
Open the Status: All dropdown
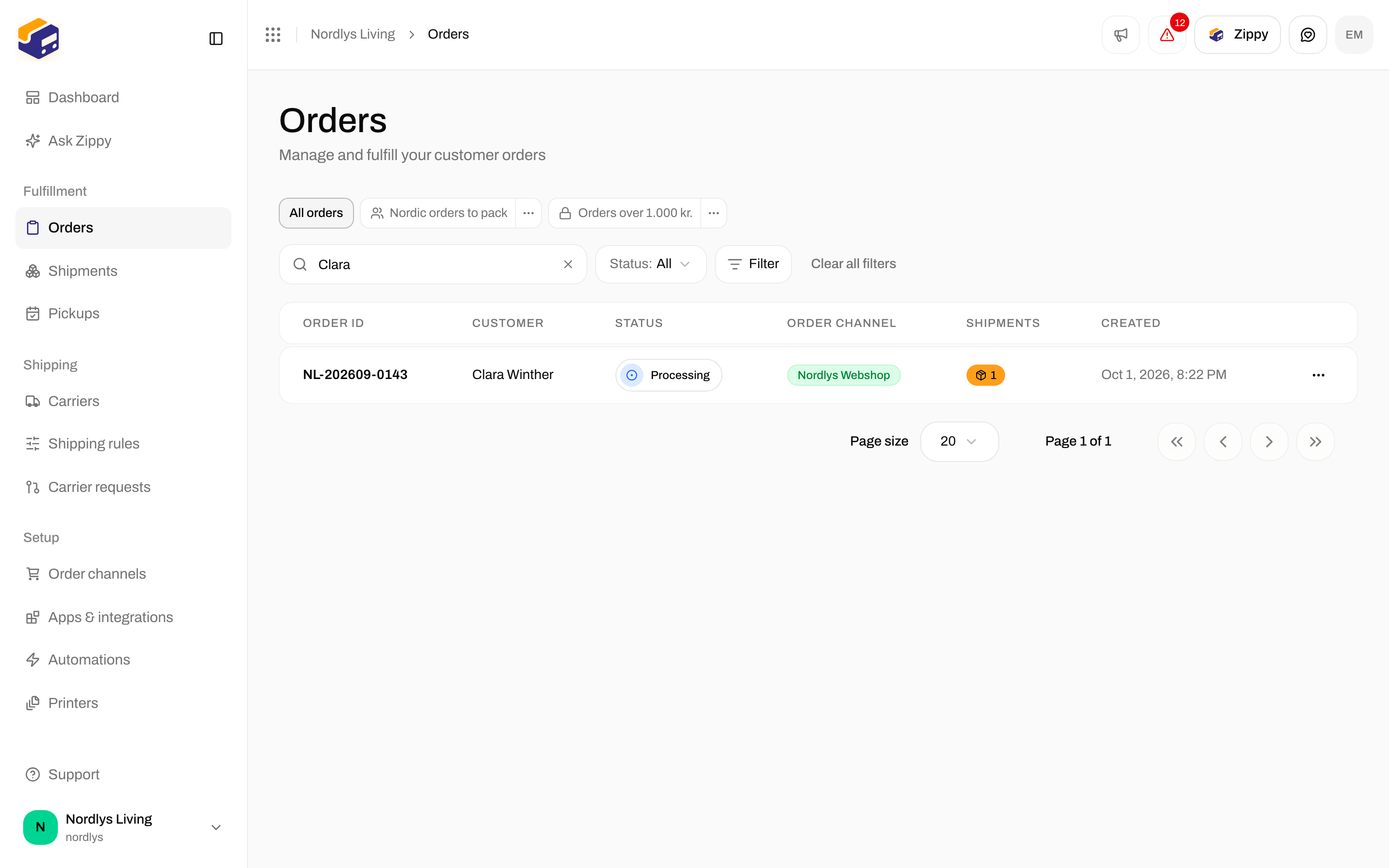(650, 264)
